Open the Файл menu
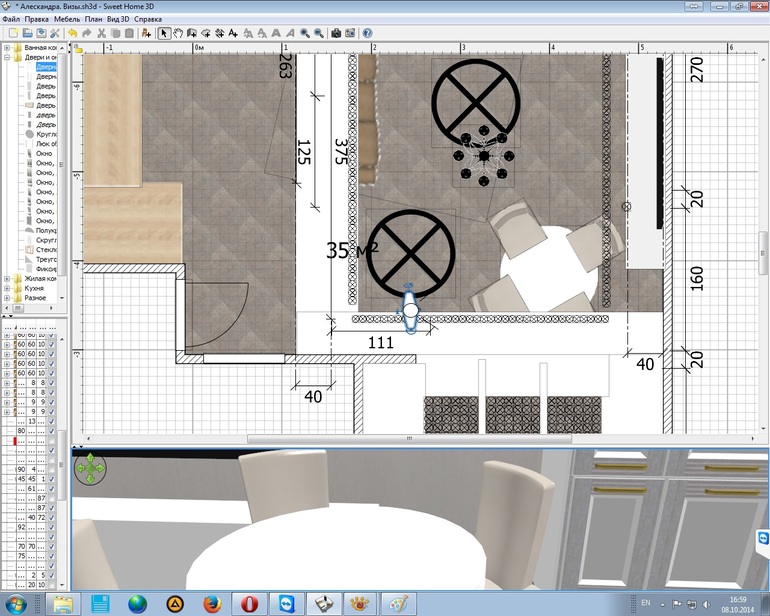Viewport: 770px width, 616px height. [x=11, y=19]
